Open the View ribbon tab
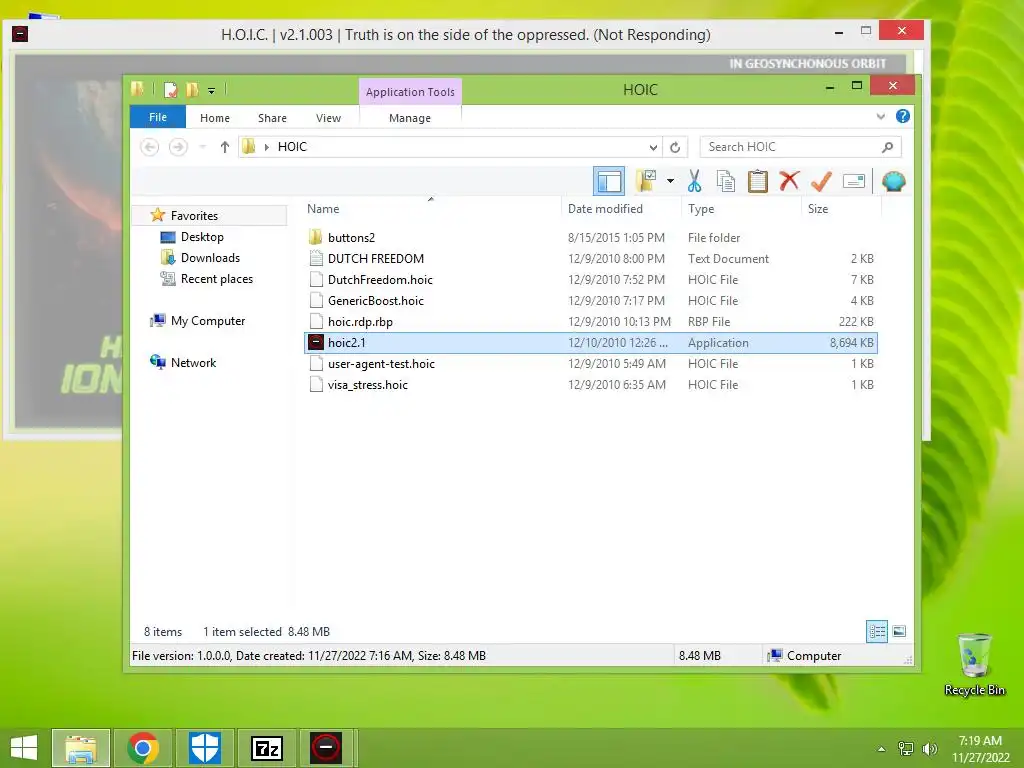This screenshot has height=768, width=1024. tap(328, 118)
